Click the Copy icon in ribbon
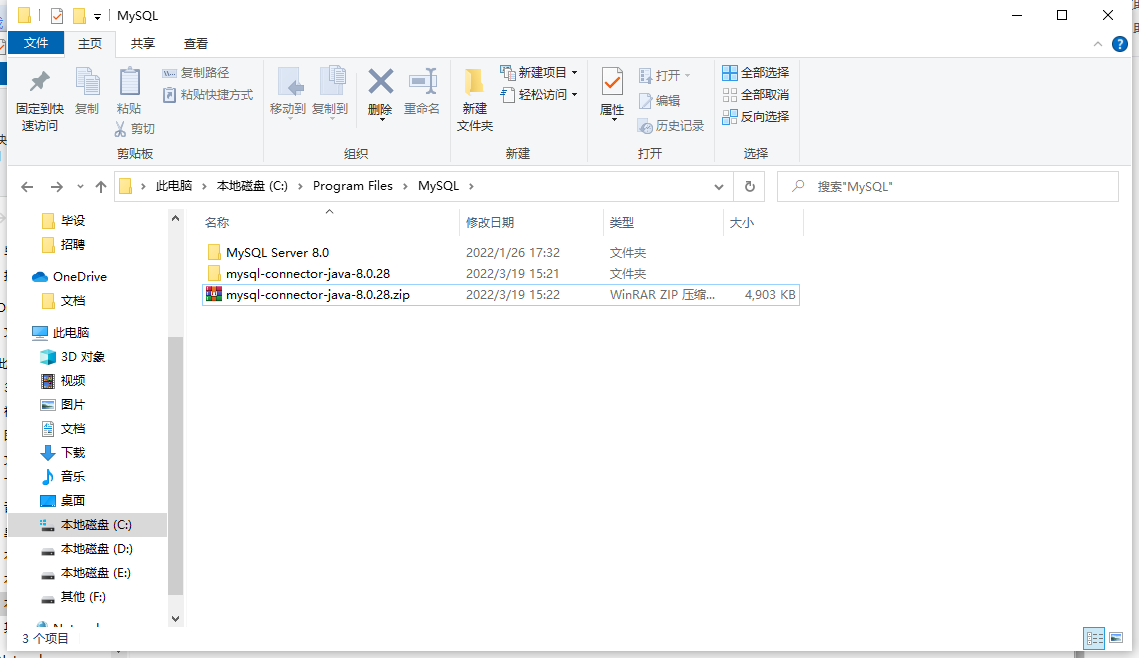This screenshot has height=658, width=1139. (x=87, y=82)
